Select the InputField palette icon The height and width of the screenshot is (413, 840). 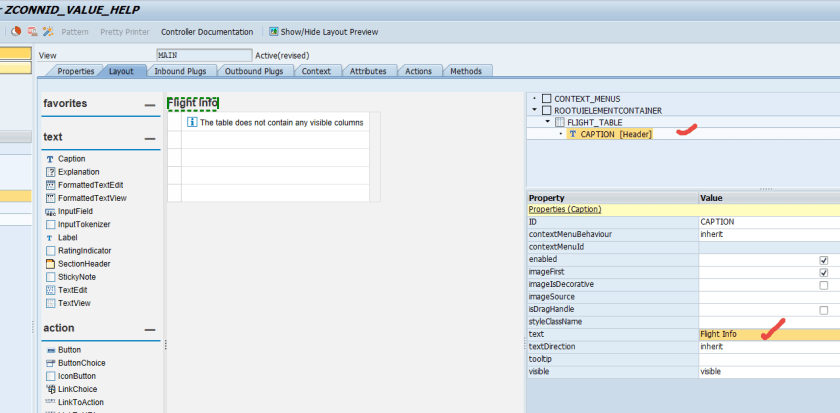click(50, 212)
